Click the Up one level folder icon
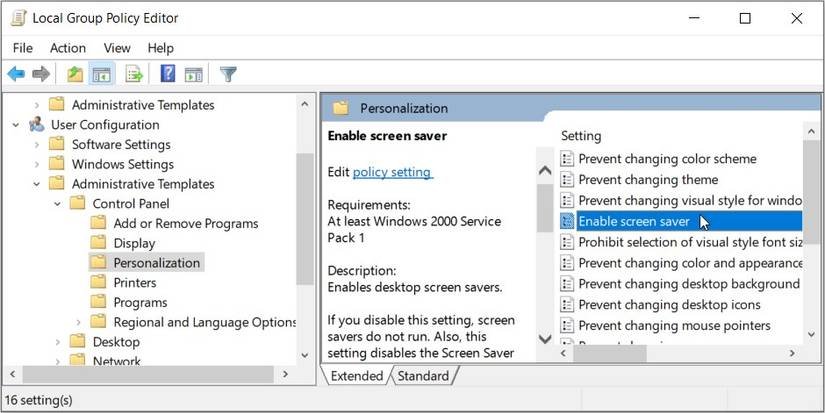The height and width of the screenshot is (413, 825). coord(75,74)
